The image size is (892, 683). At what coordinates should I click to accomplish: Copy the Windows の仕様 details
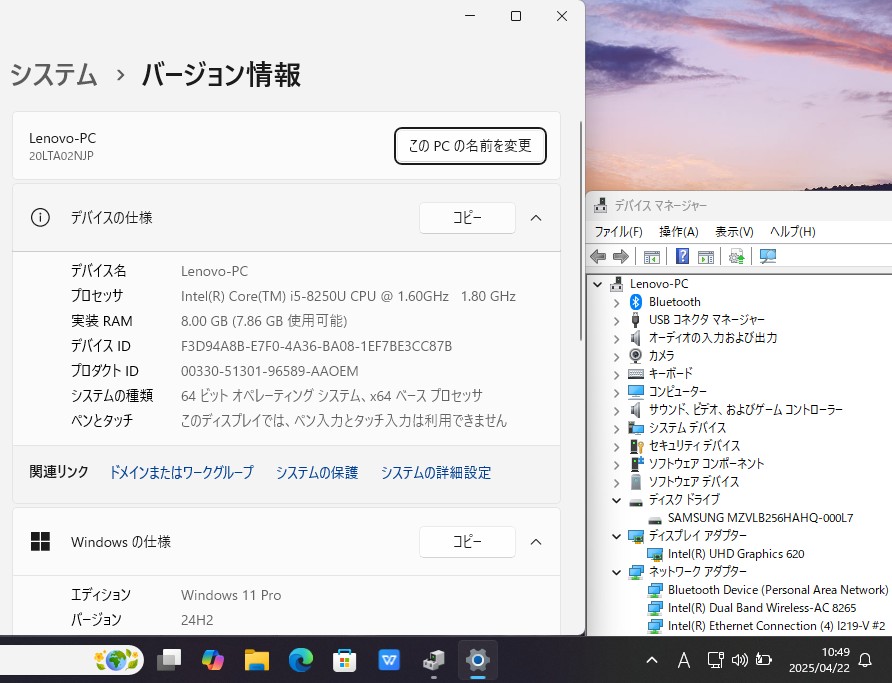pyautogui.click(x=468, y=542)
